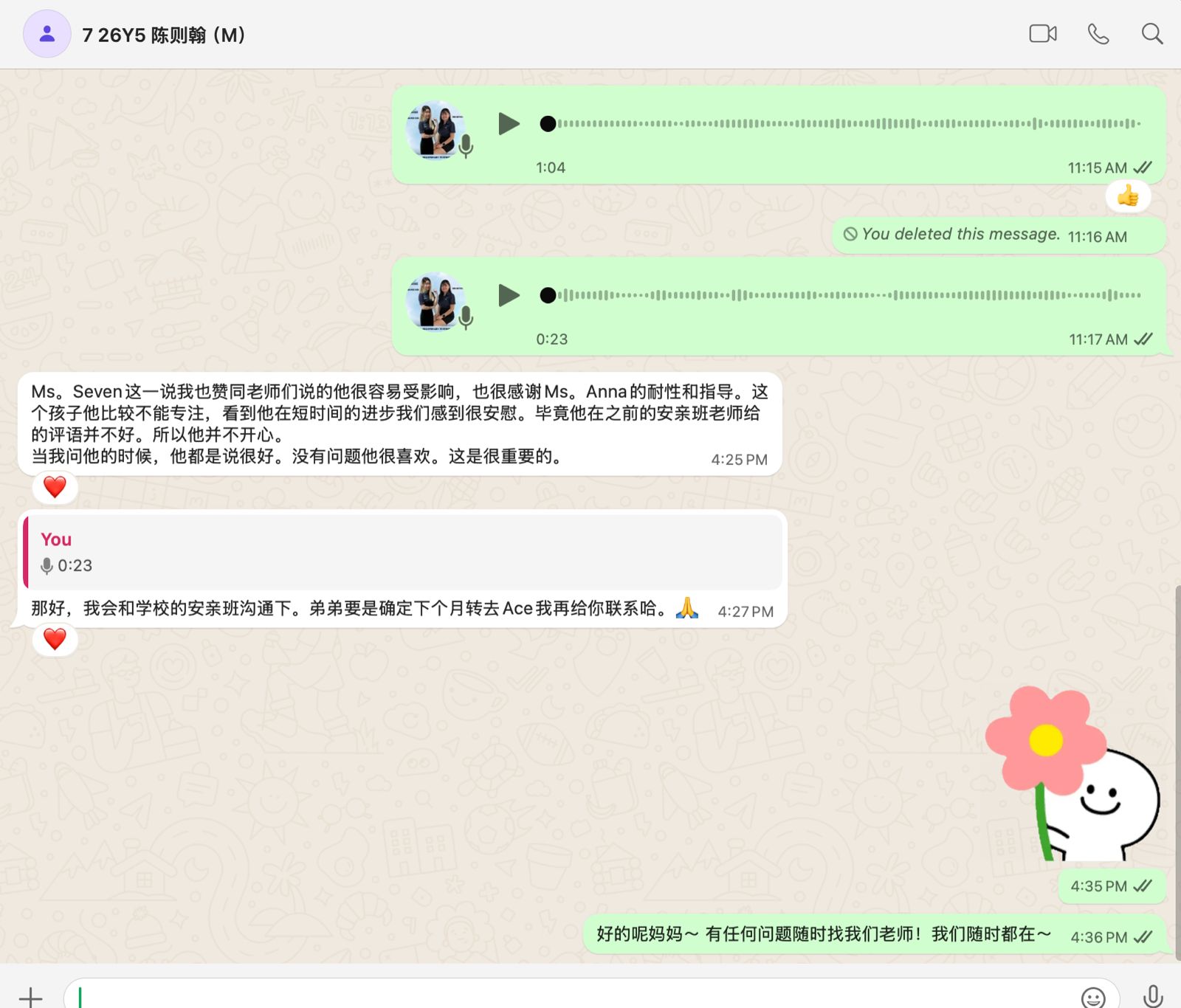Open sender avatar on 0:23 voice message
The image size is (1181, 1008).
point(435,301)
